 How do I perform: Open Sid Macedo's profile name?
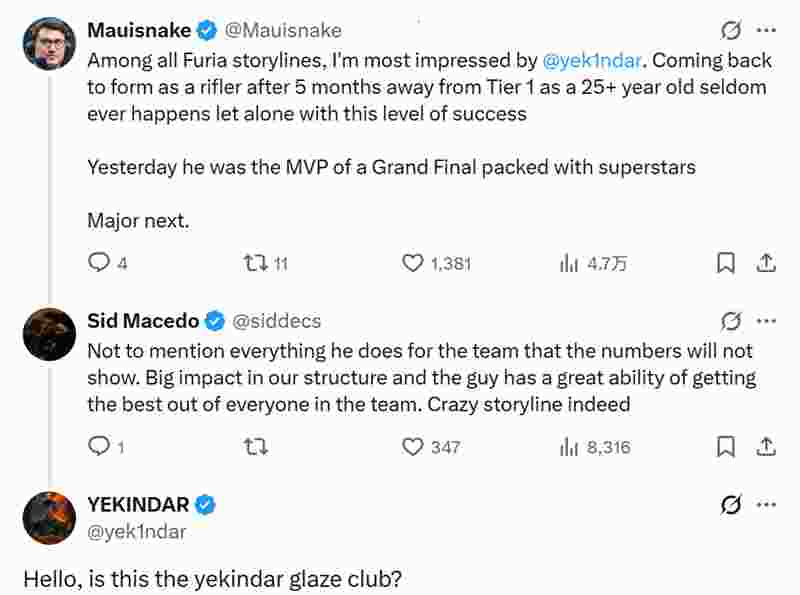tap(143, 321)
